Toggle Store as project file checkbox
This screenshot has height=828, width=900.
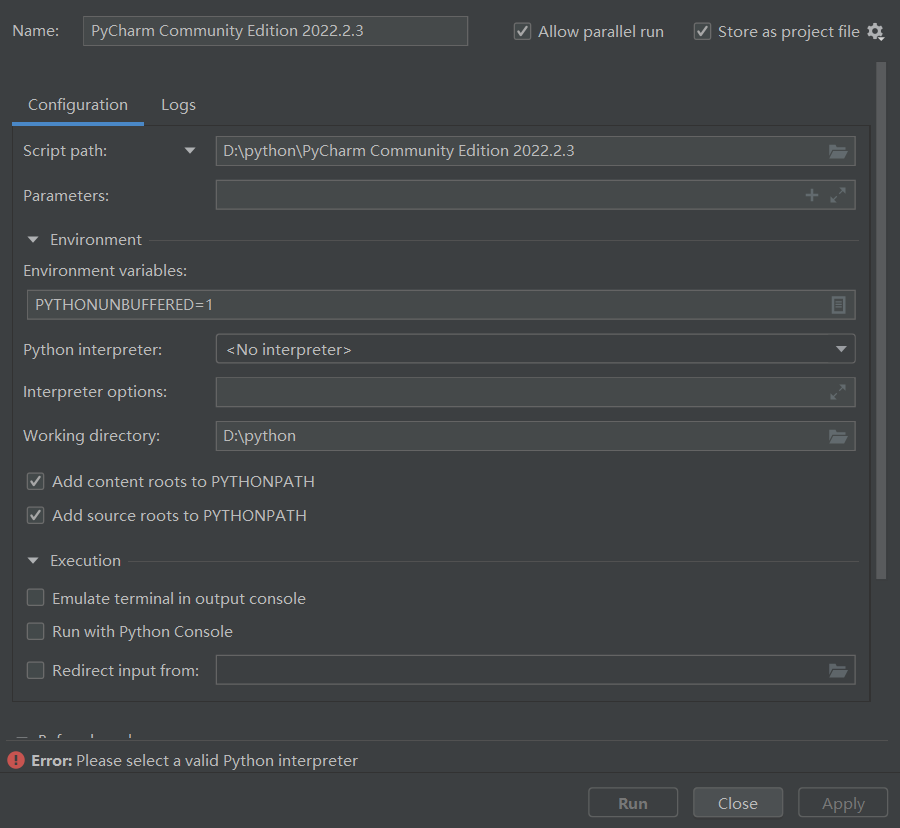point(703,31)
